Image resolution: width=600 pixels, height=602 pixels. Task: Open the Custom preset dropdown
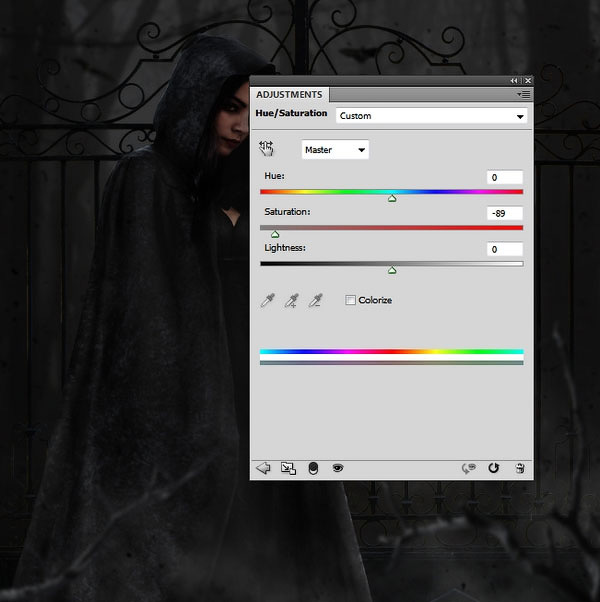pos(431,116)
